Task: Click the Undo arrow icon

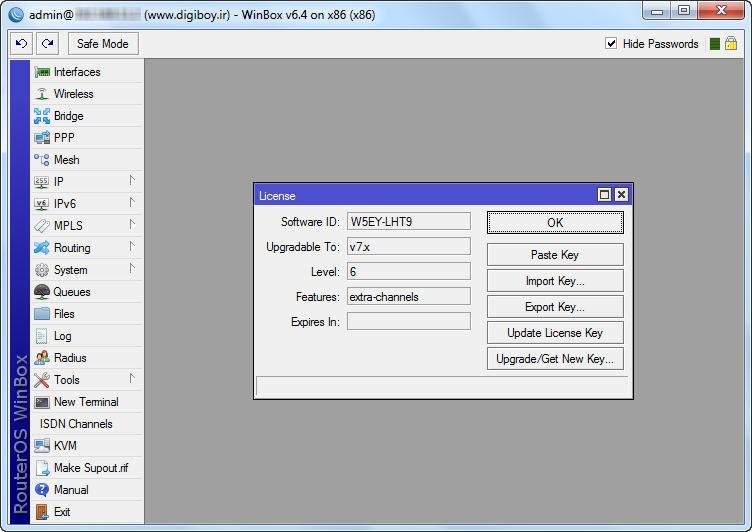Action: coord(22,44)
